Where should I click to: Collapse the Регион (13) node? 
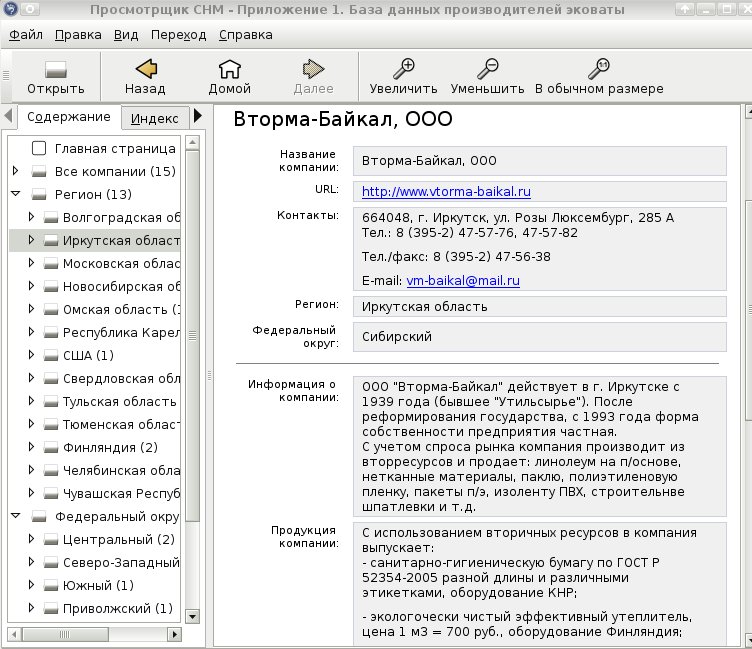point(16,194)
